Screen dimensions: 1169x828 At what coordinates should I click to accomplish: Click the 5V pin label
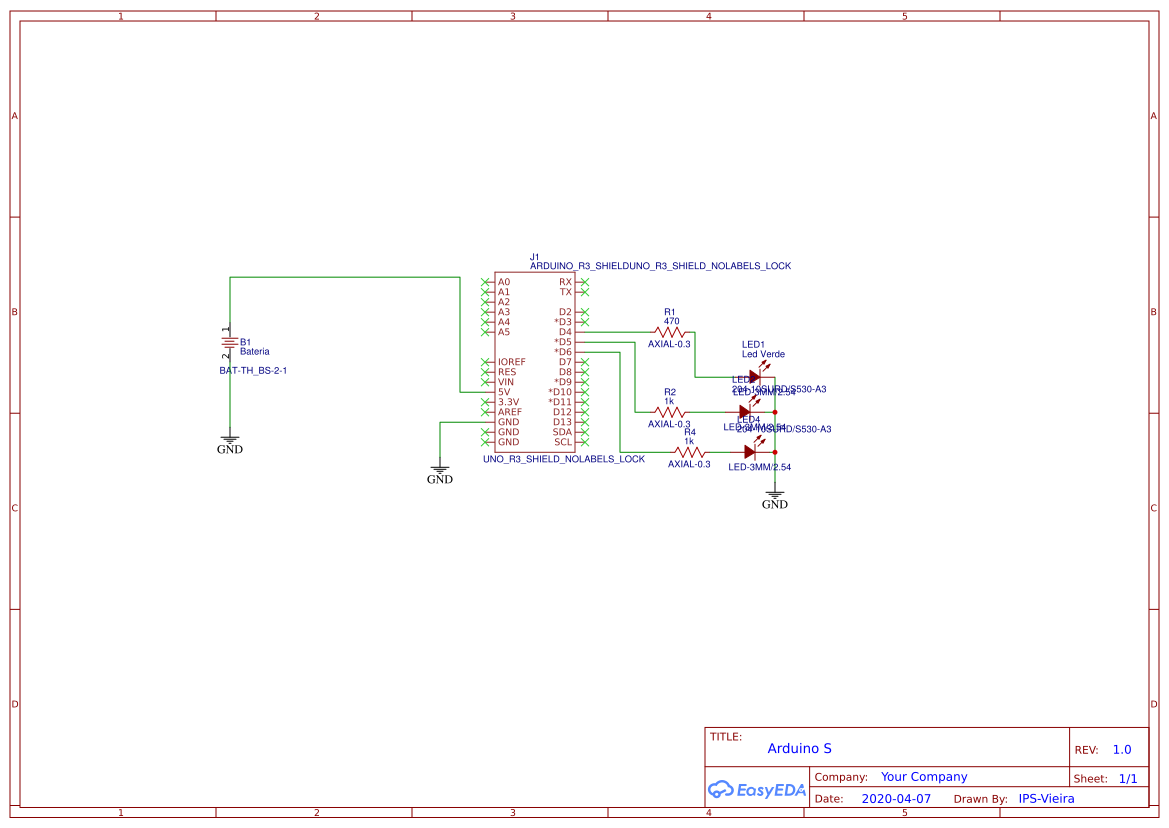(x=504, y=392)
